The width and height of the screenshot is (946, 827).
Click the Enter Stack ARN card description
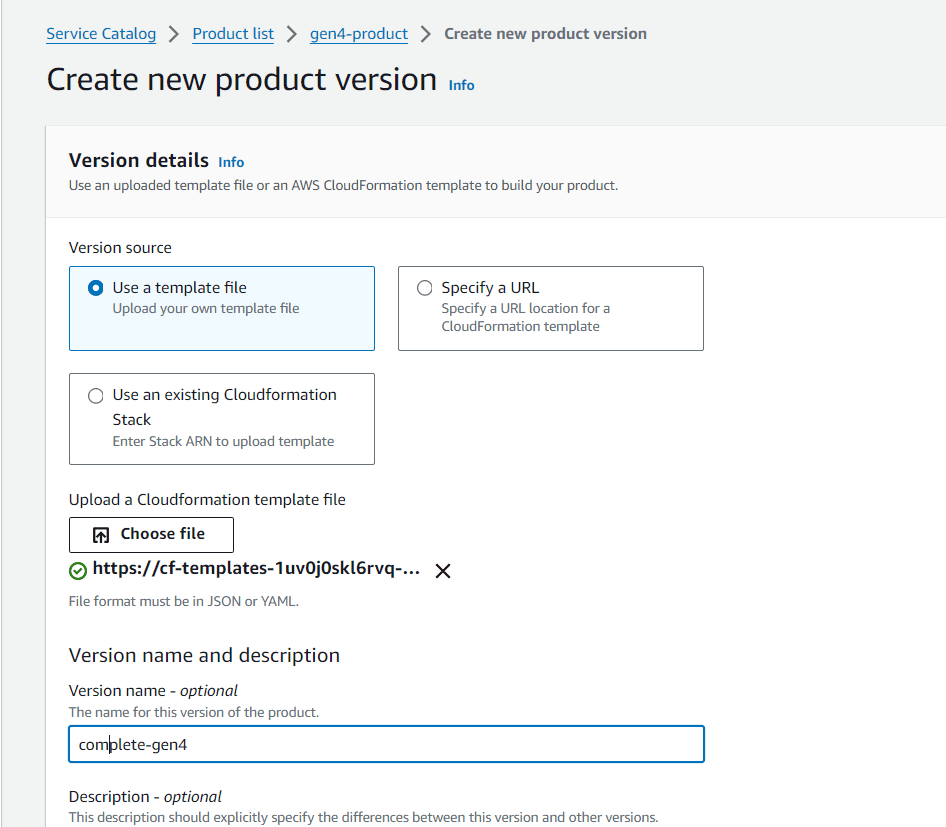[x=223, y=442]
